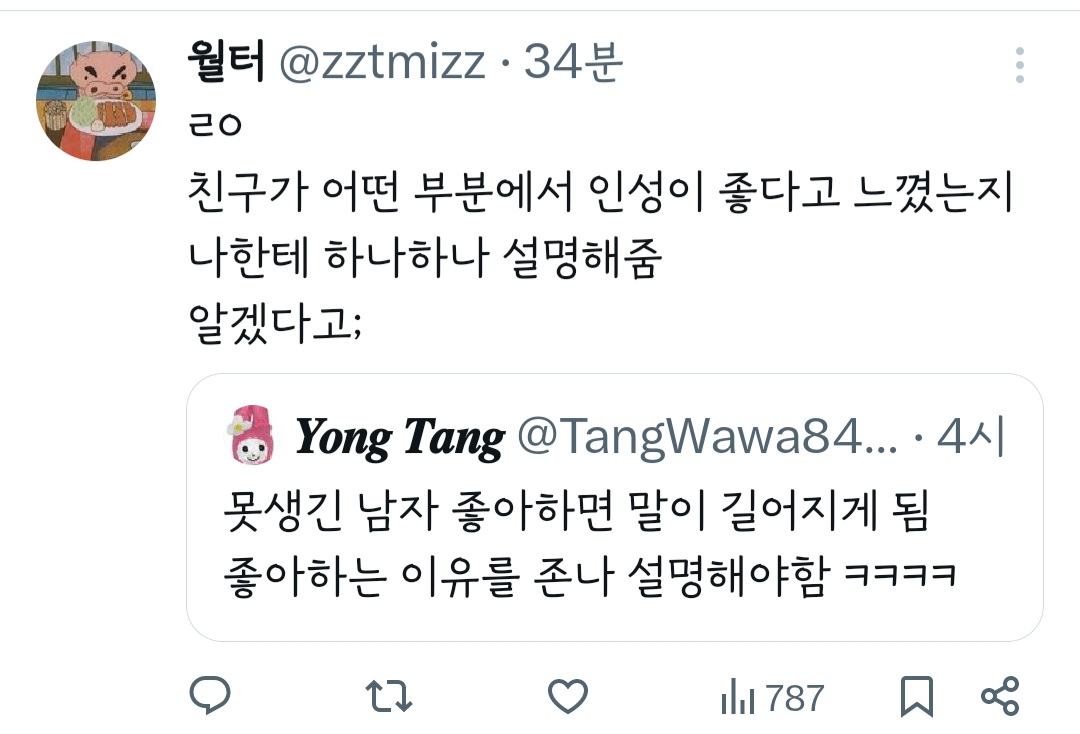Select the ㄹㅇ text line
Viewport: 1080px width, 734px height.
pyautogui.click(x=215, y=125)
